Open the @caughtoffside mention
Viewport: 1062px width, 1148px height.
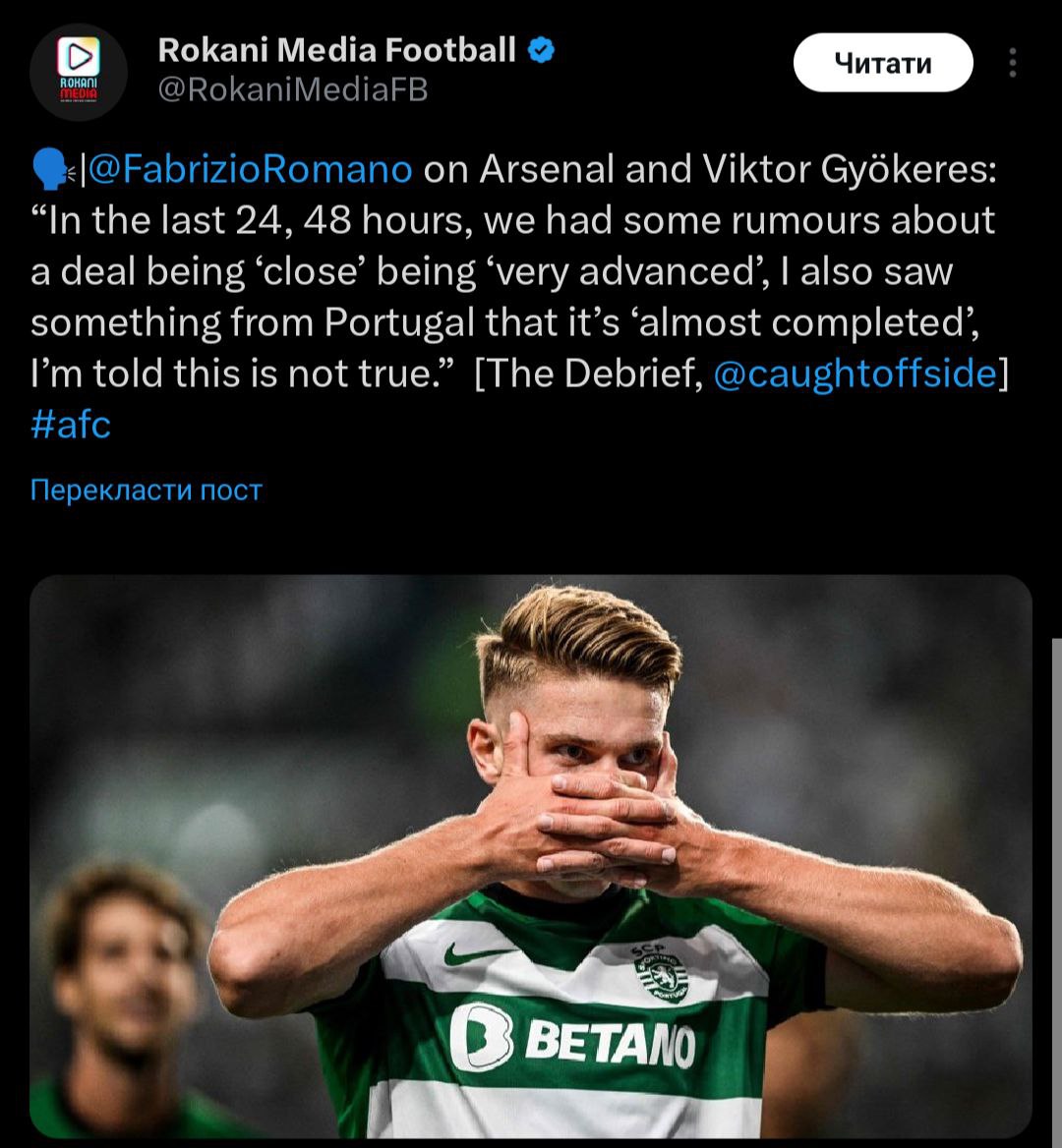click(x=854, y=374)
